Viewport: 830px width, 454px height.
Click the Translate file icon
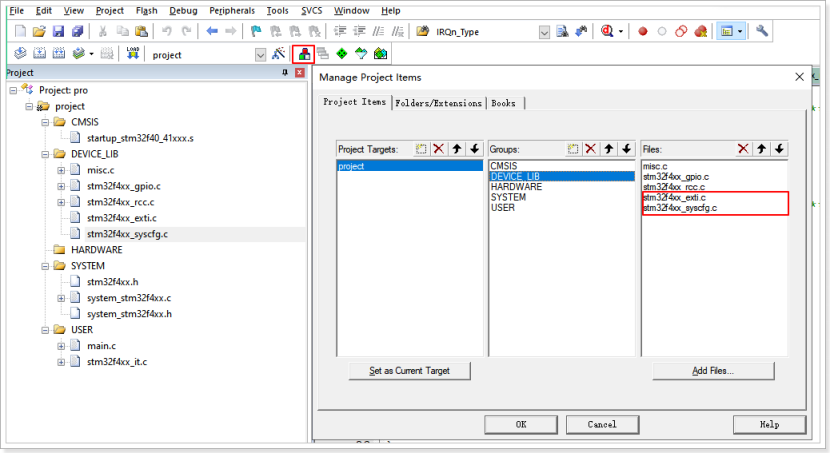pos(20,53)
